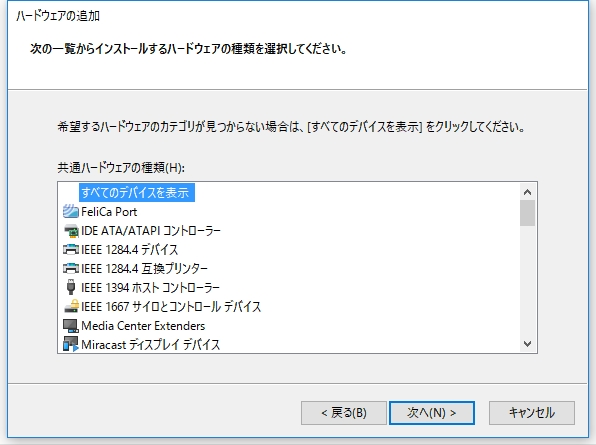596x445 pixels.
Task: Click the Miracast display device icon
Action: pos(71,344)
